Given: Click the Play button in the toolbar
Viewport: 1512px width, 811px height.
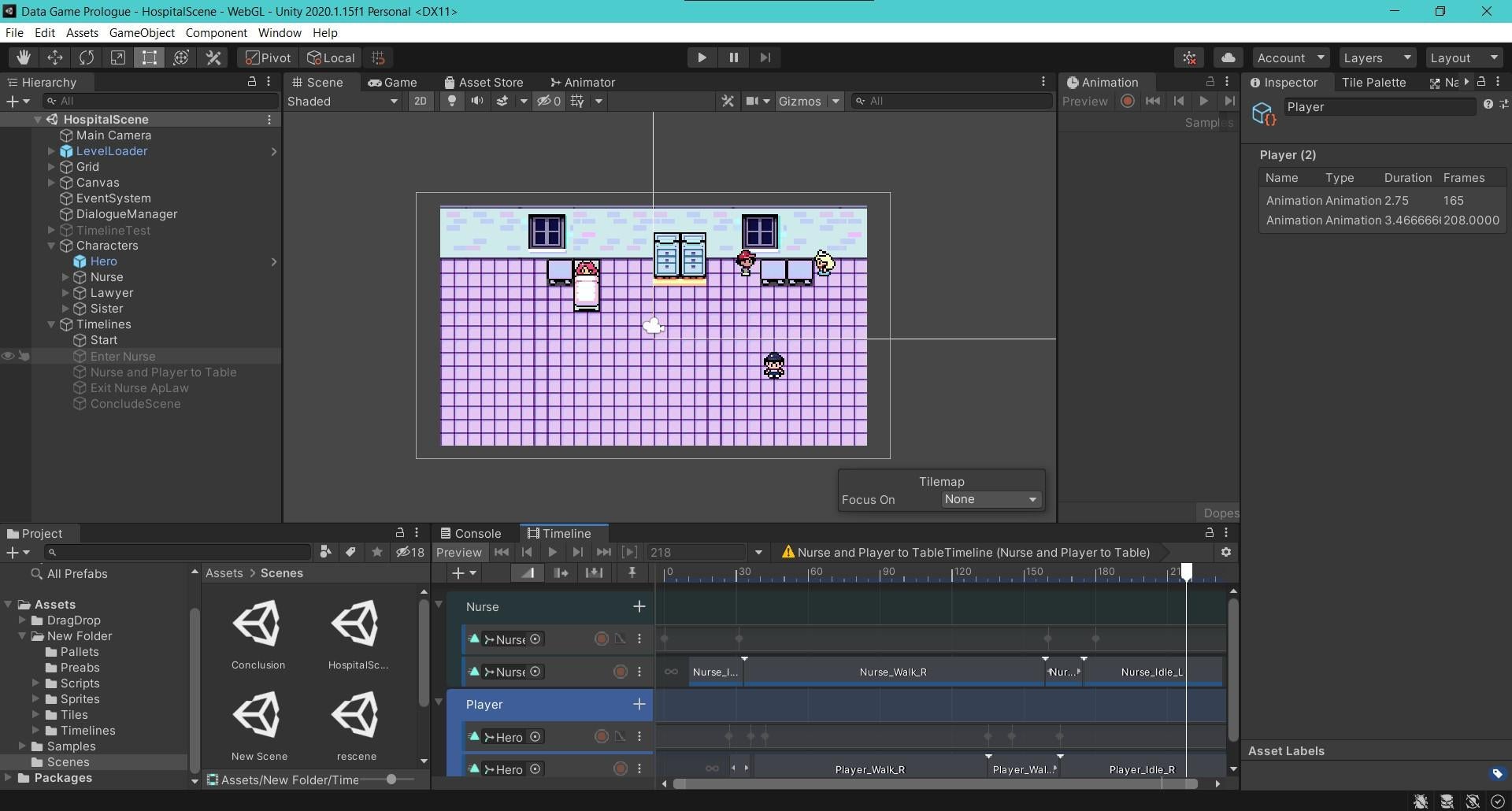Looking at the screenshot, I should [702, 57].
